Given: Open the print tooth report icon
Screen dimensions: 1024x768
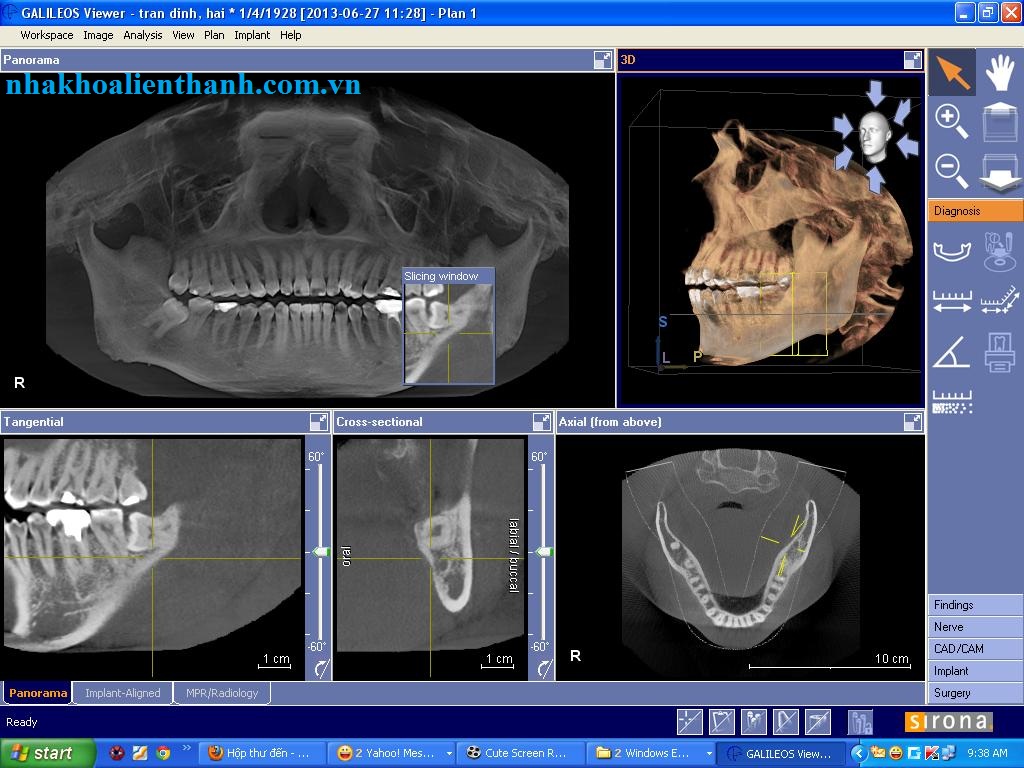Looking at the screenshot, I should coord(999,352).
